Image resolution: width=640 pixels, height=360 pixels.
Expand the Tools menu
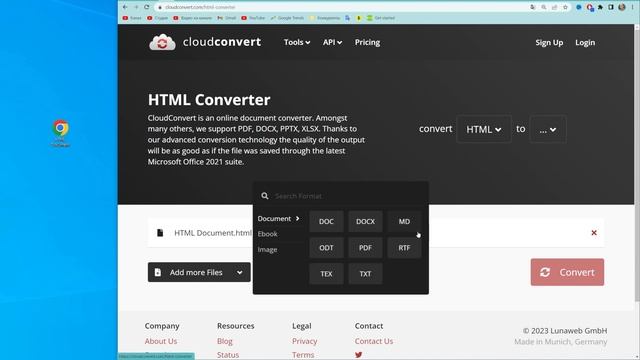pos(297,42)
